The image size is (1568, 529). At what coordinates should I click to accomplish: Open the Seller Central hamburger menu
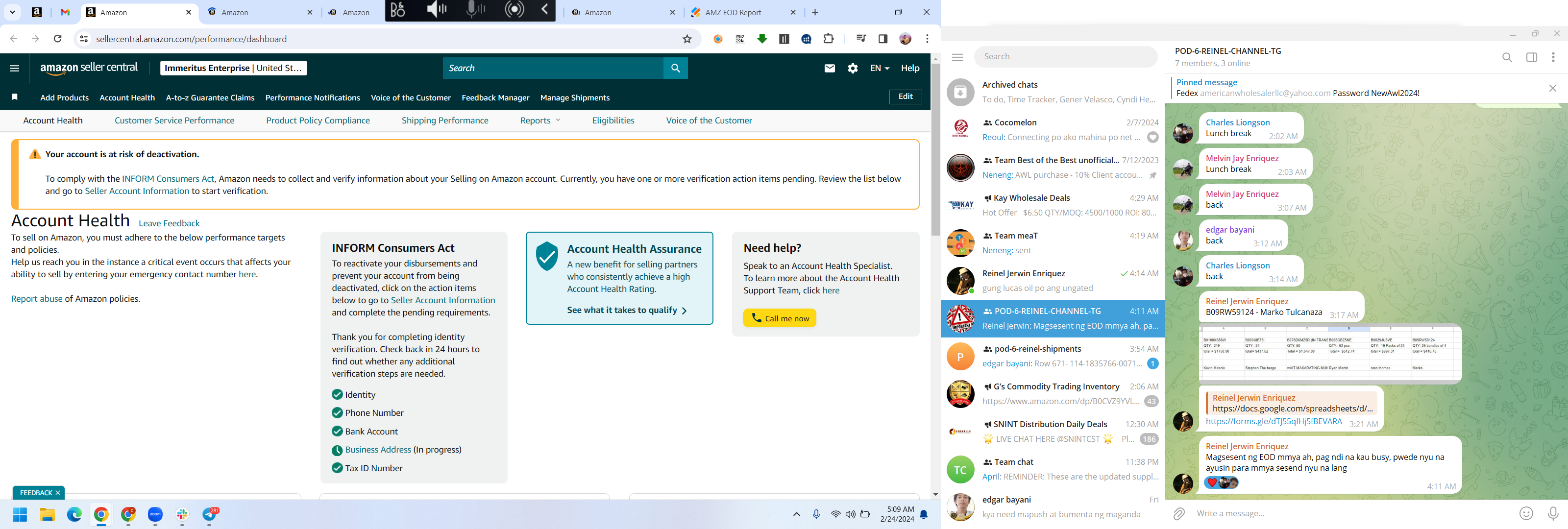pyautogui.click(x=15, y=68)
